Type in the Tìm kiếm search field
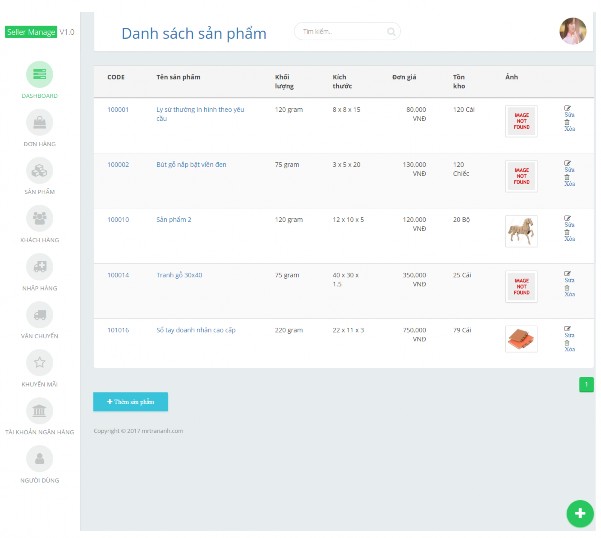Screen dimensions: 601x538 (x=340, y=32)
